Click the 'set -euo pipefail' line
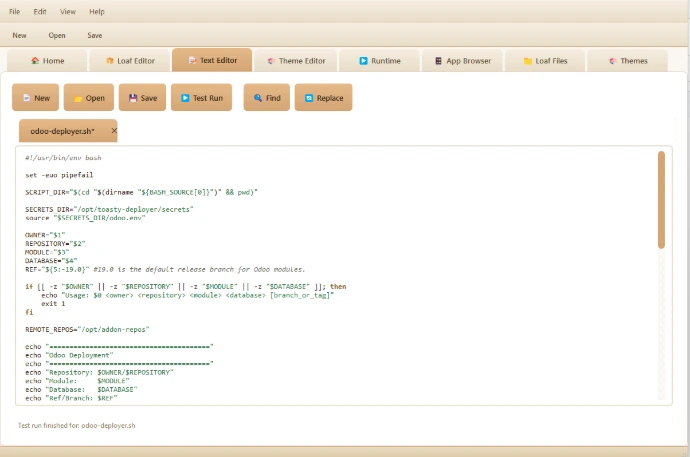 pyautogui.click(x=59, y=175)
